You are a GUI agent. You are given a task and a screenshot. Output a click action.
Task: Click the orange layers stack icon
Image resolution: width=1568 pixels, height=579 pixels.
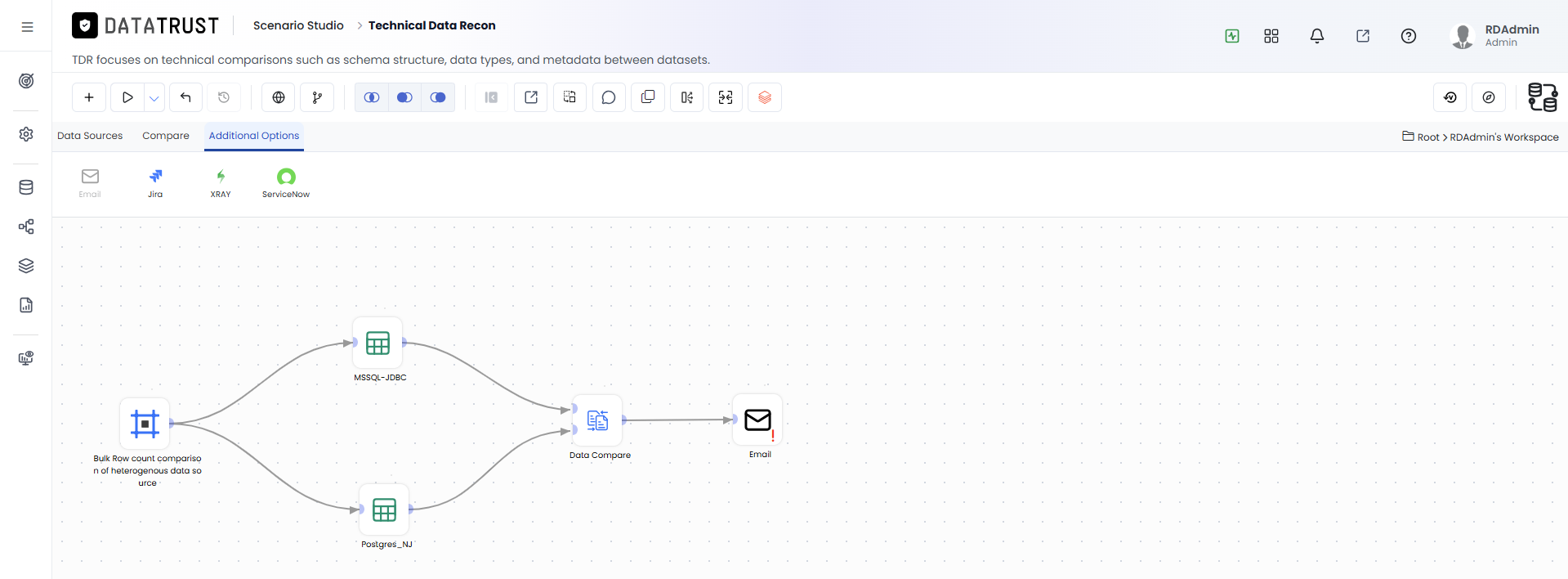coord(765,97)
